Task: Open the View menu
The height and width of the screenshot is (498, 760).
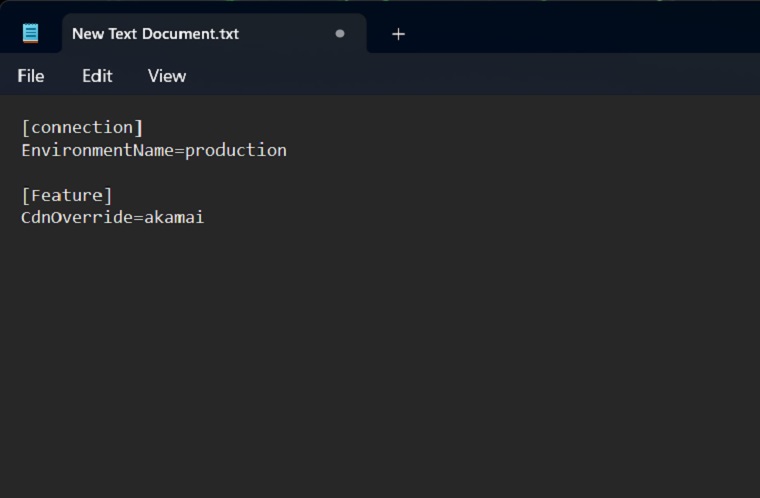Action: 167,76
